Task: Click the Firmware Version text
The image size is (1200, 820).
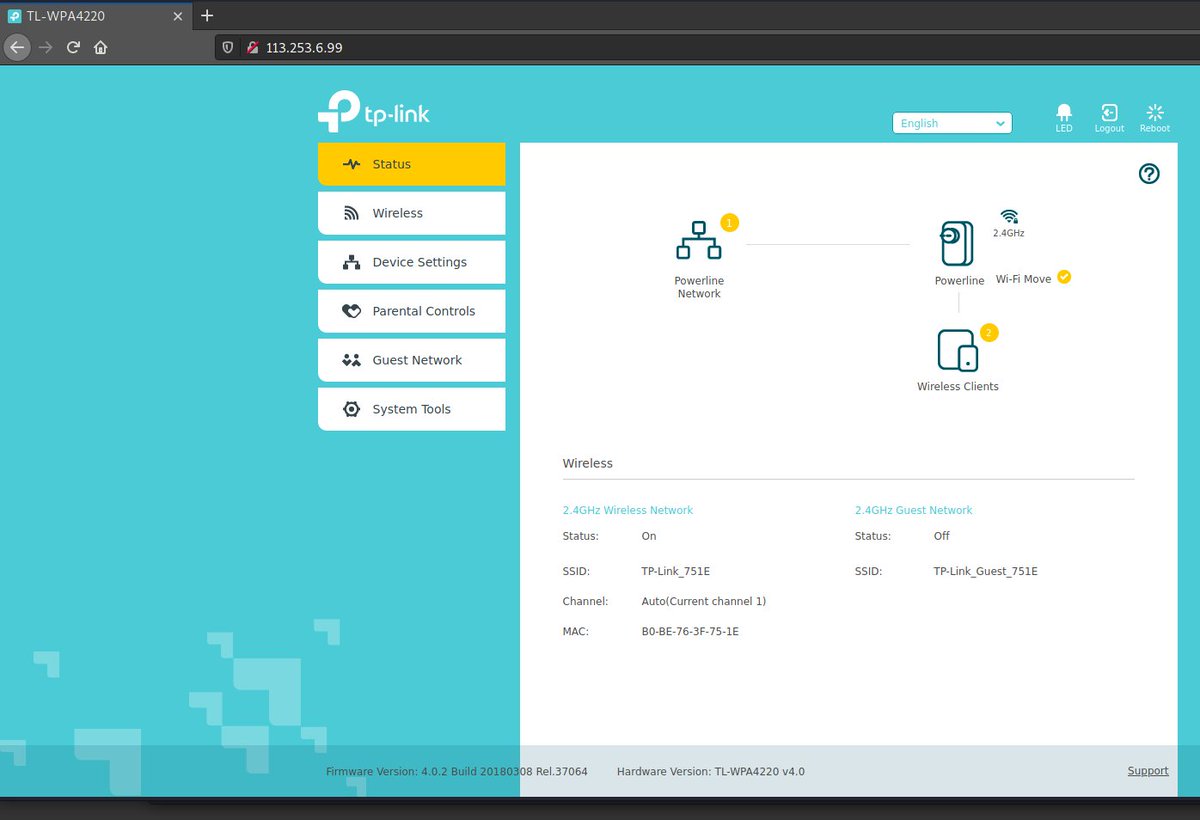Action: [457, 771]
